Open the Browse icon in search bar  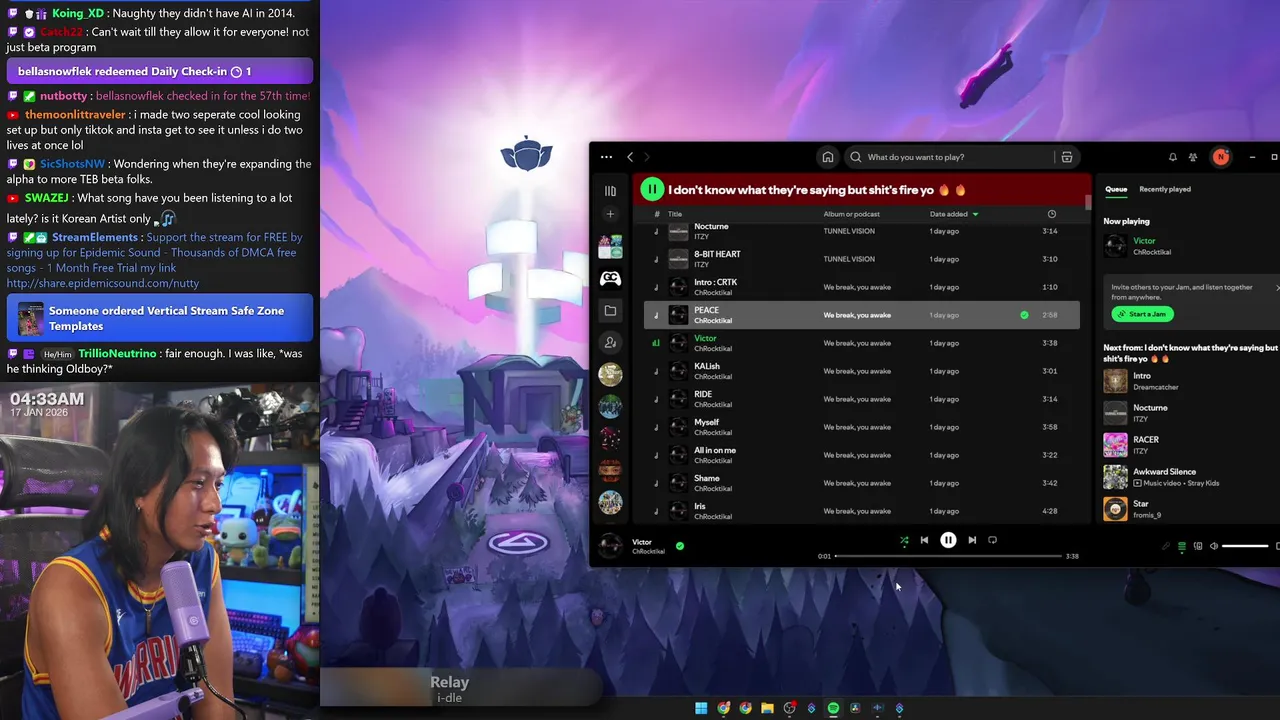click(1067, 157)
